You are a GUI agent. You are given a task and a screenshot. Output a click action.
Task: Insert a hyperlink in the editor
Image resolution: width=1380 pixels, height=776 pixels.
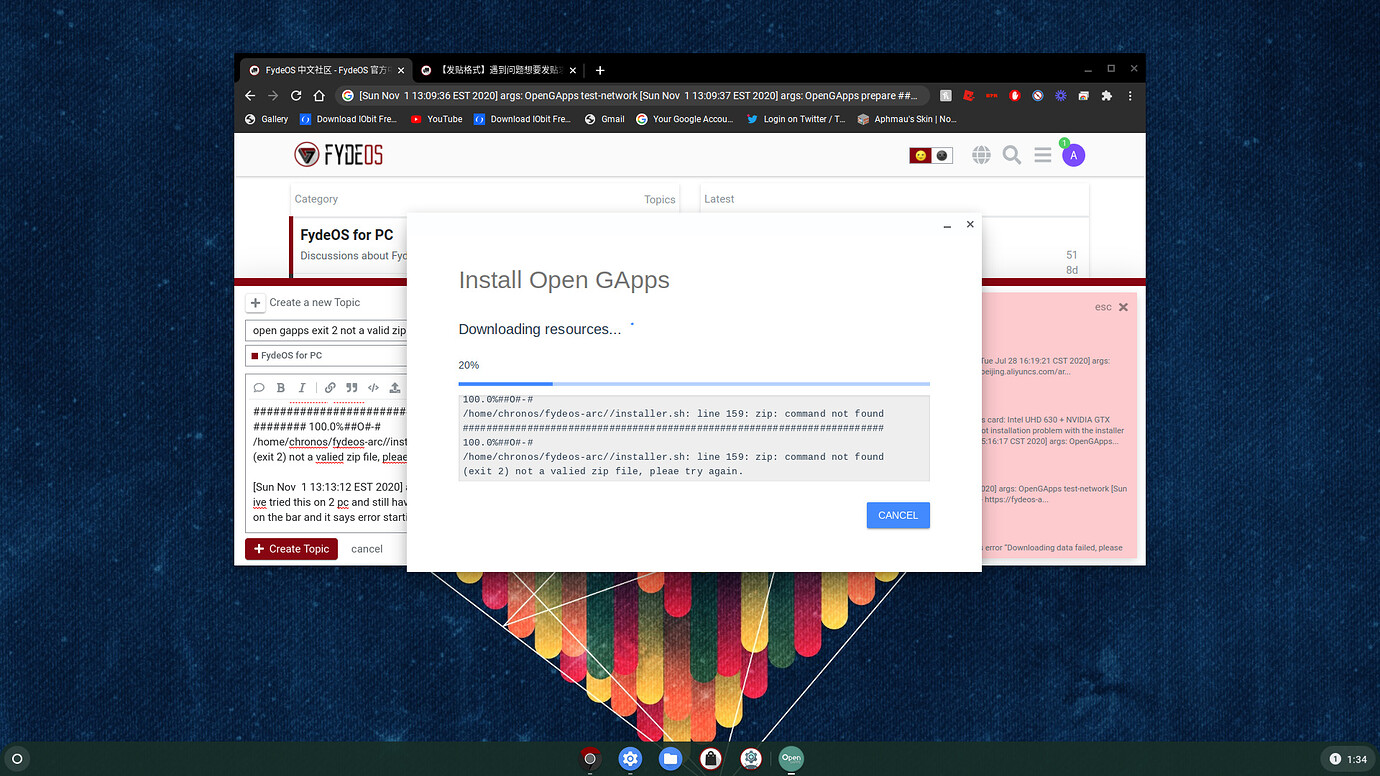330,387
